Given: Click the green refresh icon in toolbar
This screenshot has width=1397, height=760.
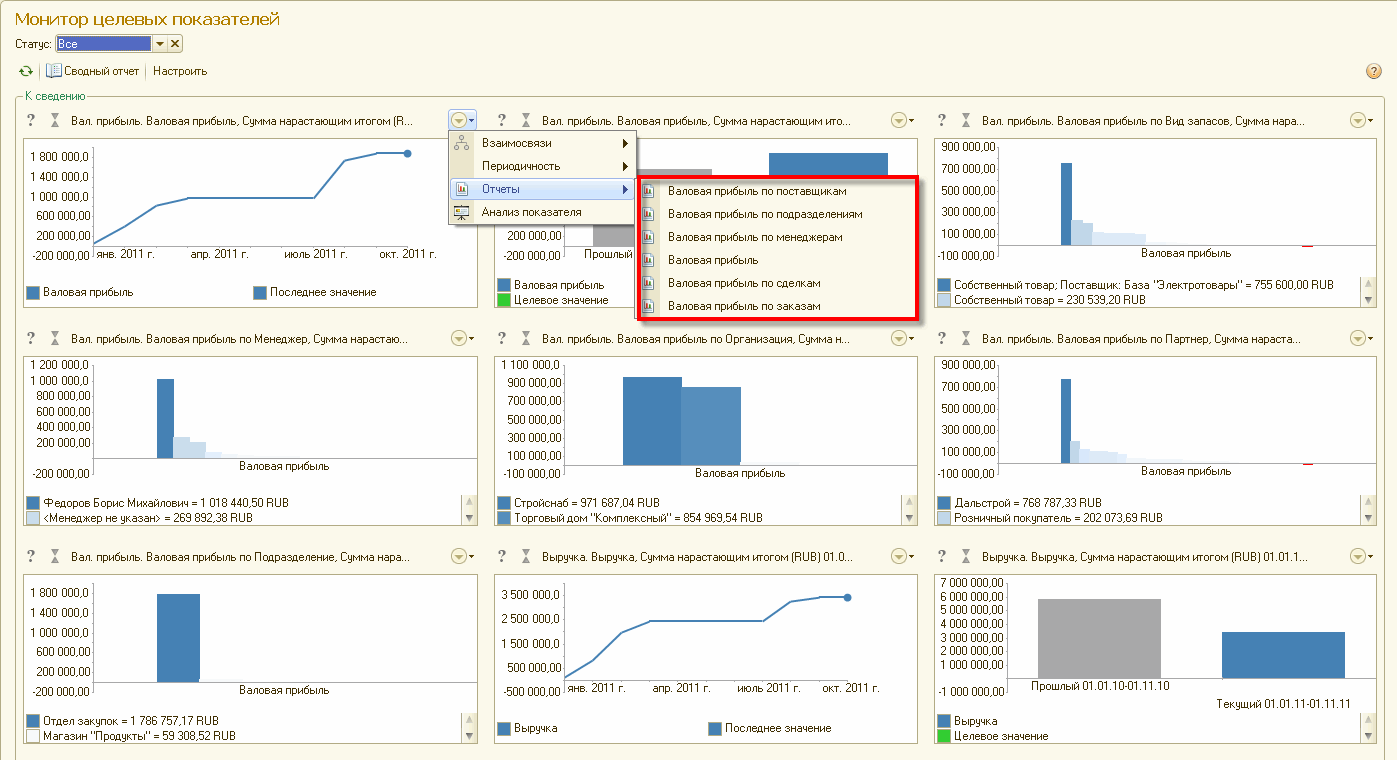Looking at the screenshot, I should click(x=26, y=71).
